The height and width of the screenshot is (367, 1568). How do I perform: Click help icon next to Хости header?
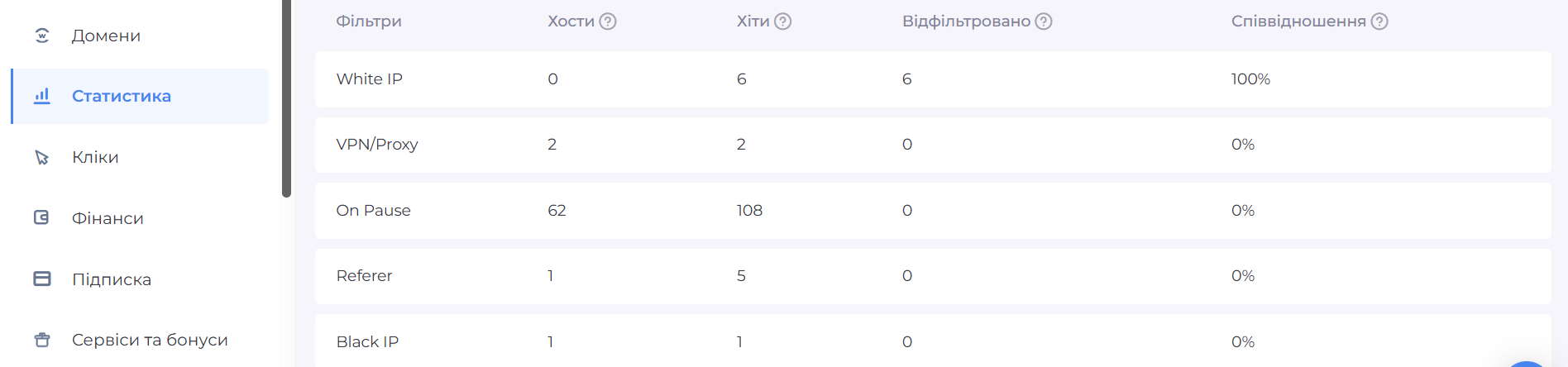(608, 21)
